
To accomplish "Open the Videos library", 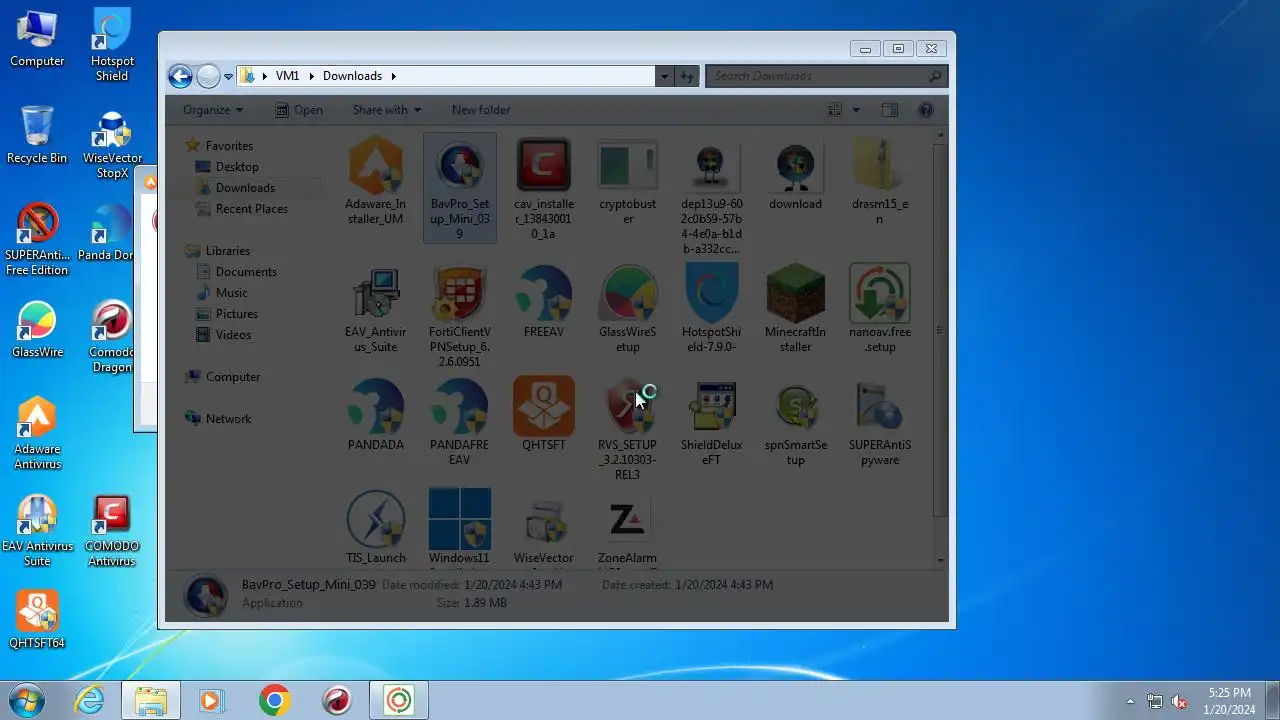I will 233,335.
